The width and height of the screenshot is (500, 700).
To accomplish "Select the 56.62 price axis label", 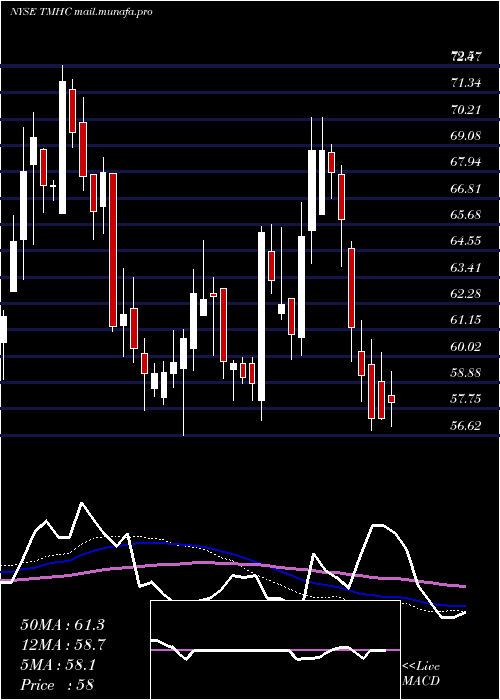I will pyautogui.click(x=466, y=425).
